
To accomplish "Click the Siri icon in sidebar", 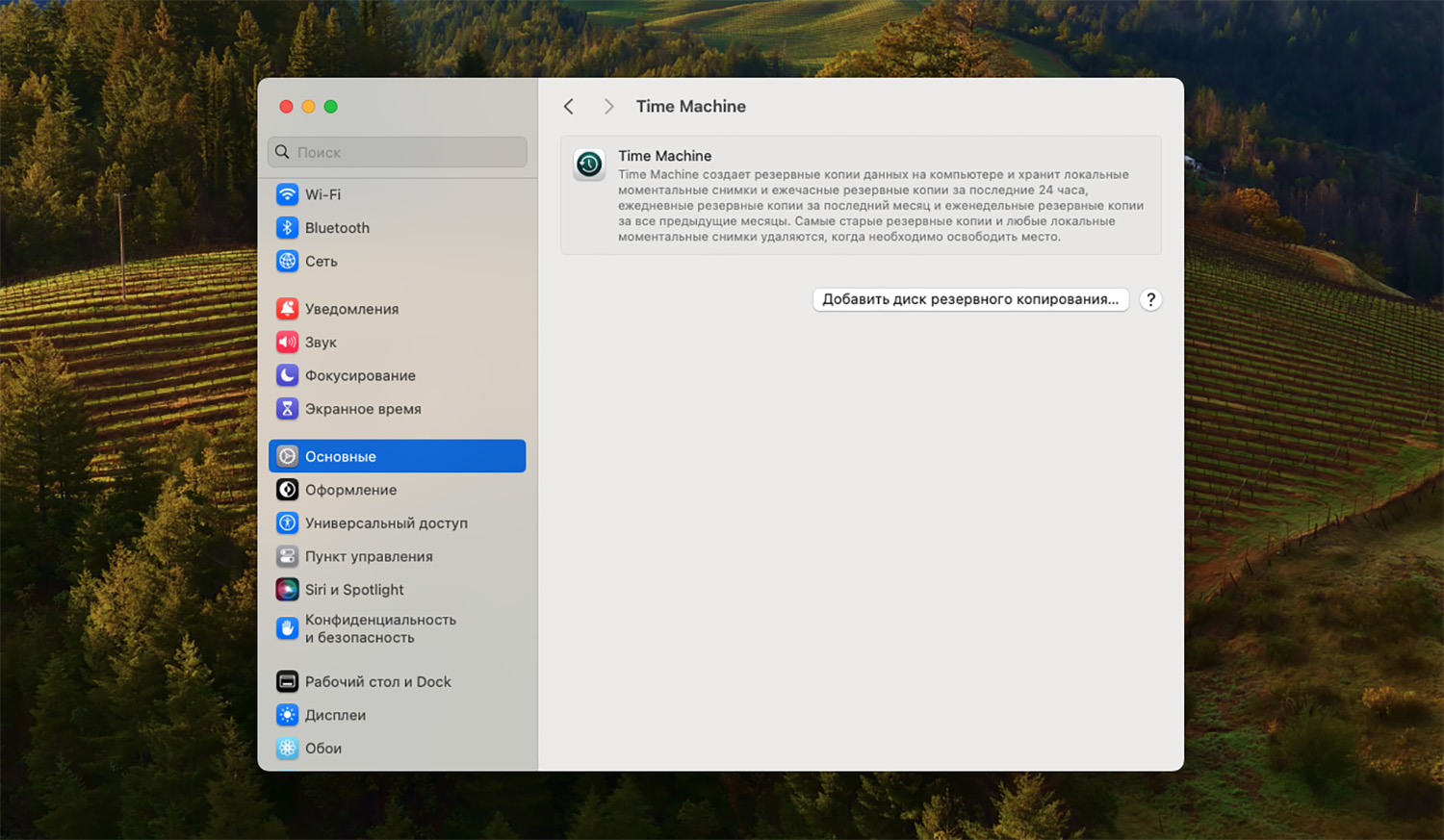I will tap(287, 590).
